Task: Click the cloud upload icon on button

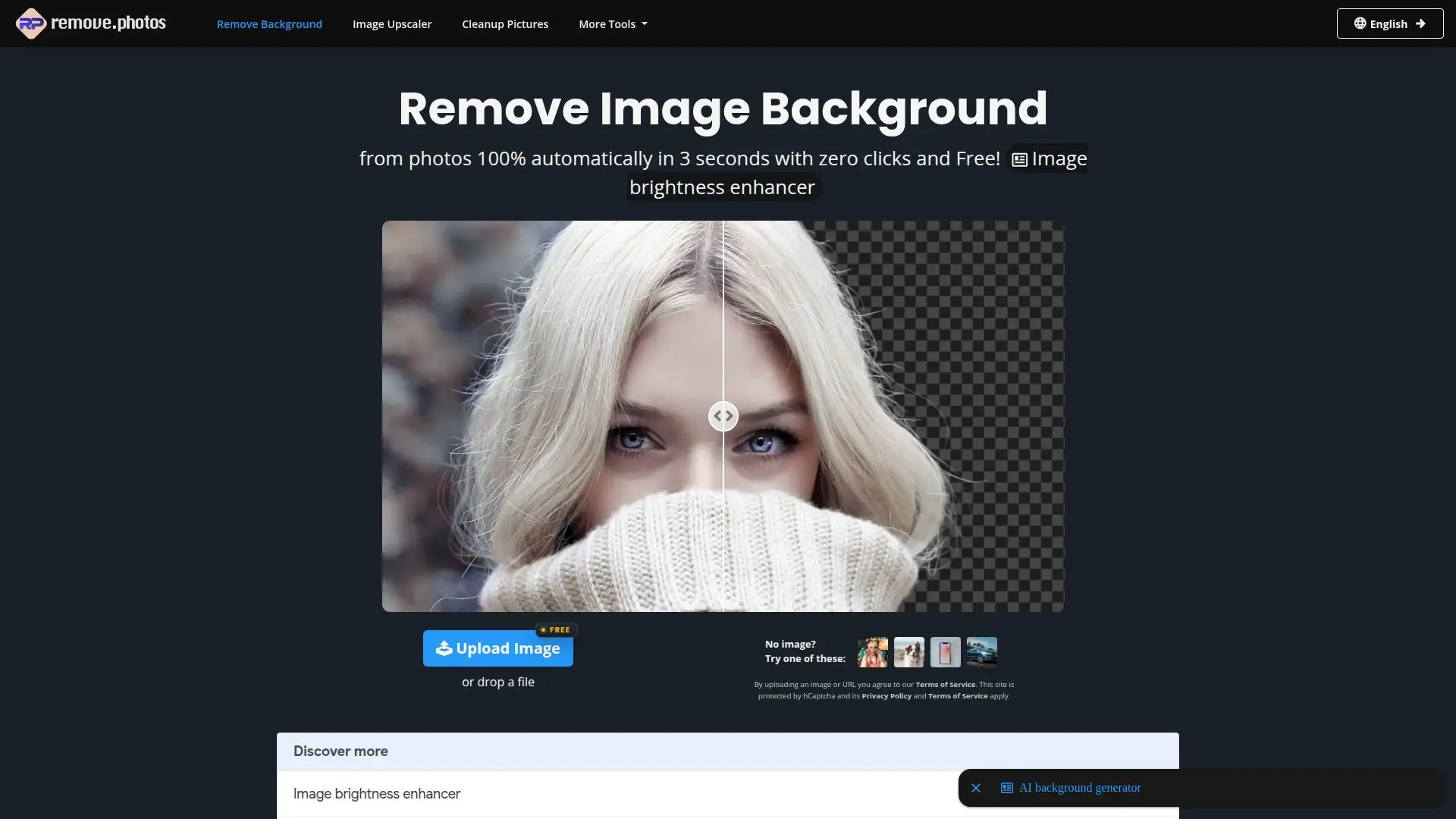Action: (x=444, y=648)
